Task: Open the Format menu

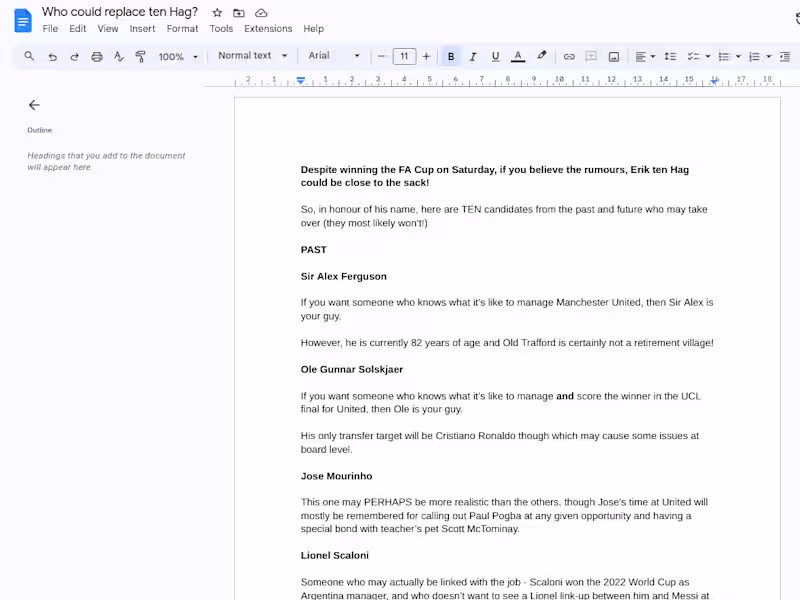Action: 182,29
